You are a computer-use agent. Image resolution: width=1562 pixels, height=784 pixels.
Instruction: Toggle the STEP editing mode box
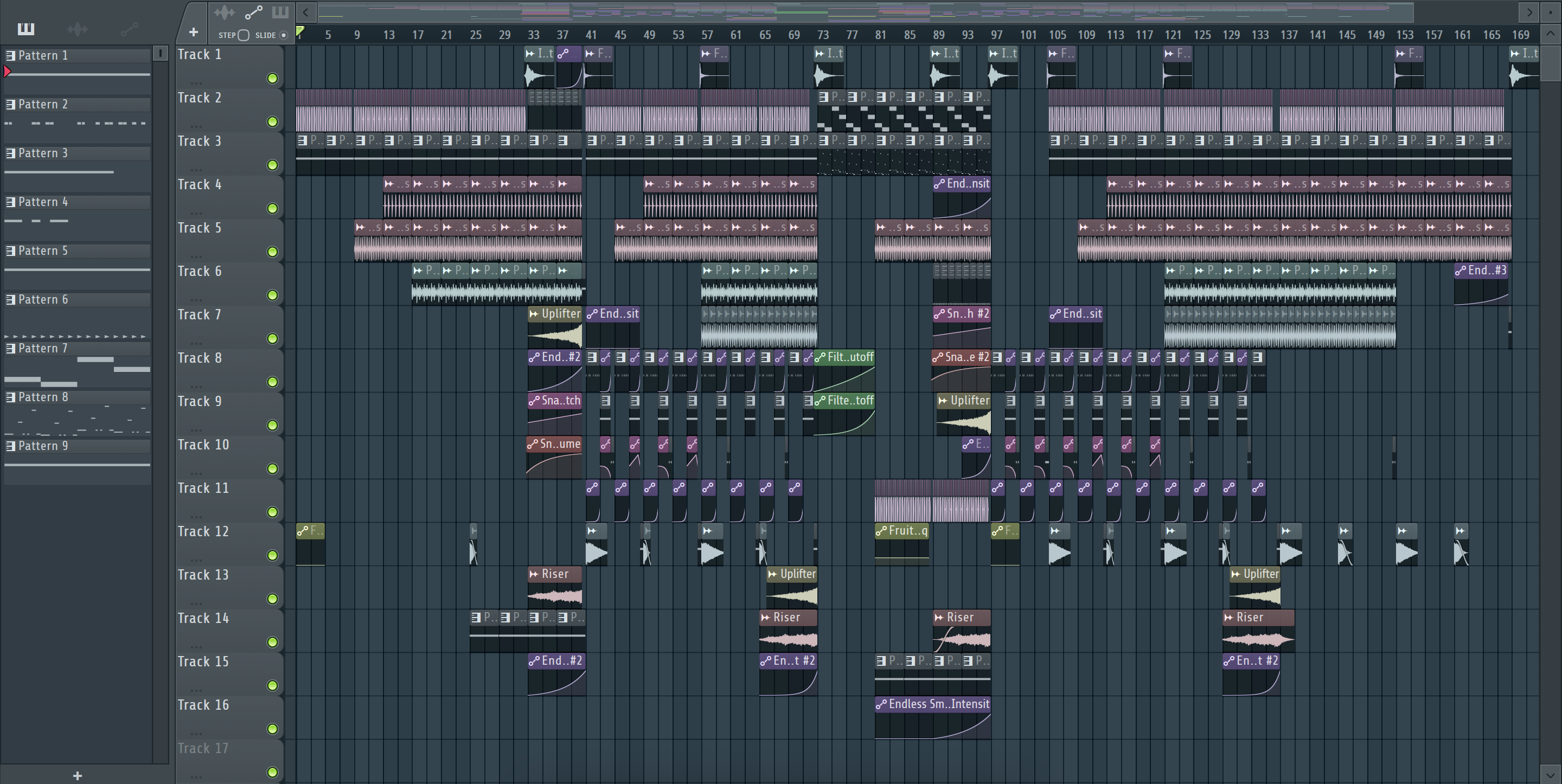click(x=244, y=35)
